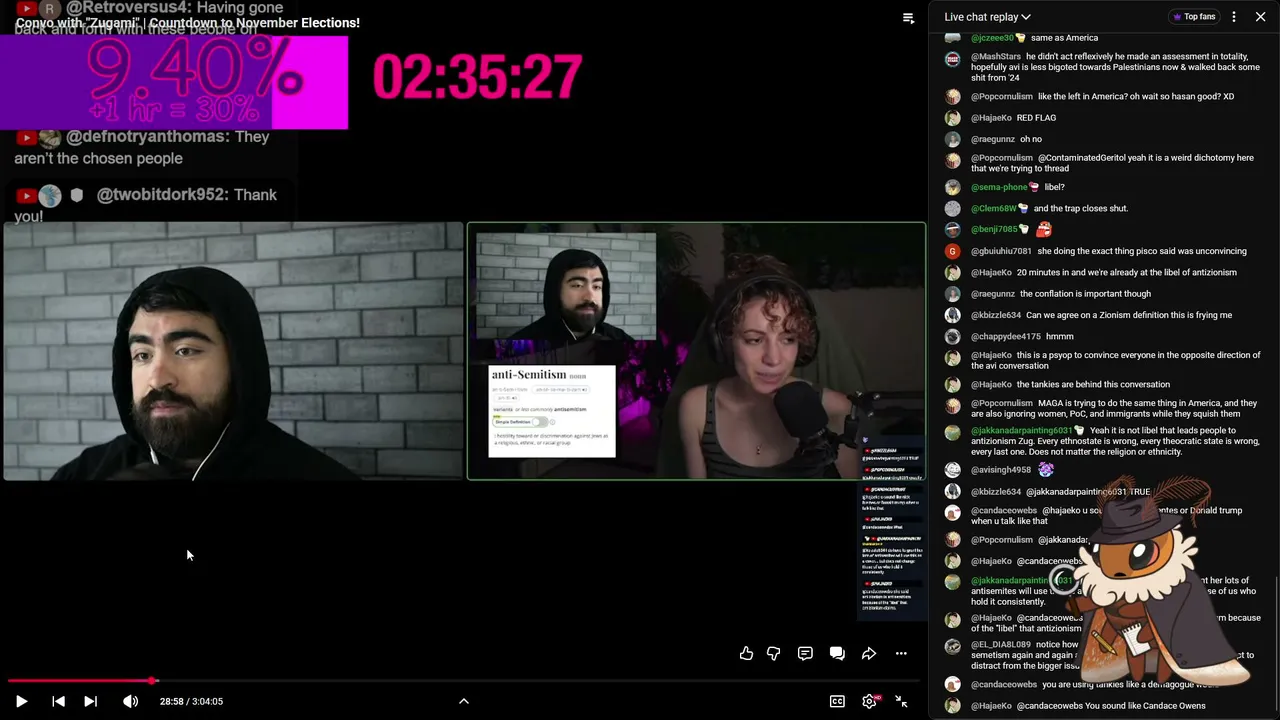This screenshot has height=720, width=1280.
Task: Play the video
Action: click(x=21, y=701)
